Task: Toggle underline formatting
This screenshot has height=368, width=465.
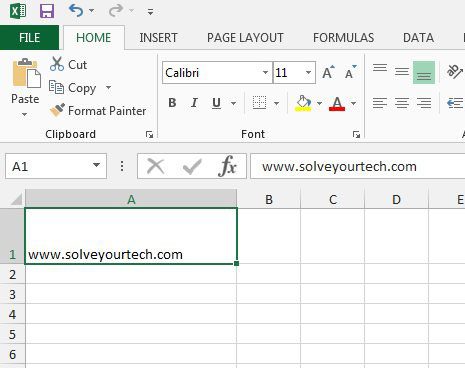Action: (x=216, y=103)
